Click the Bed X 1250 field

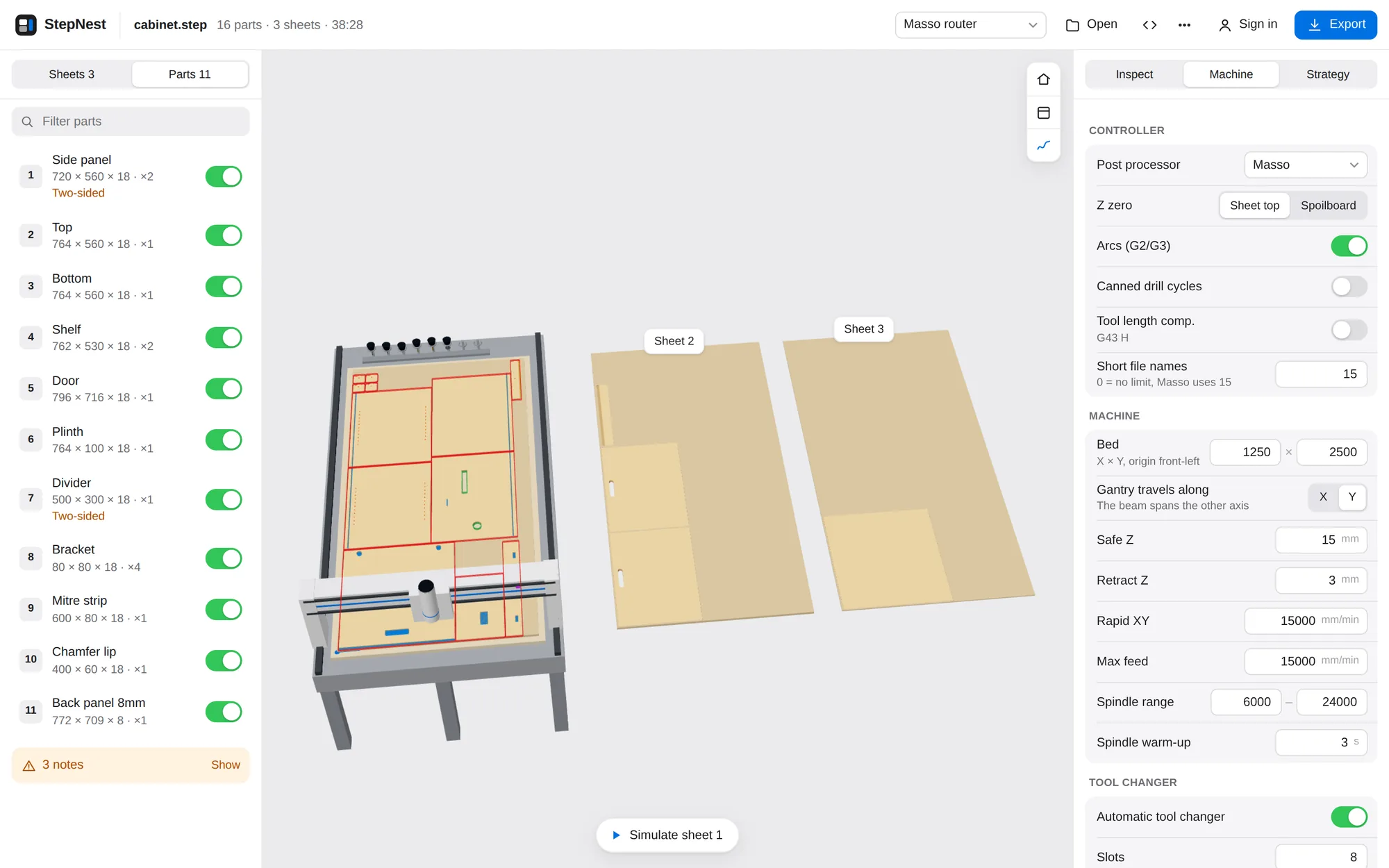click(x=1245, y=452)
